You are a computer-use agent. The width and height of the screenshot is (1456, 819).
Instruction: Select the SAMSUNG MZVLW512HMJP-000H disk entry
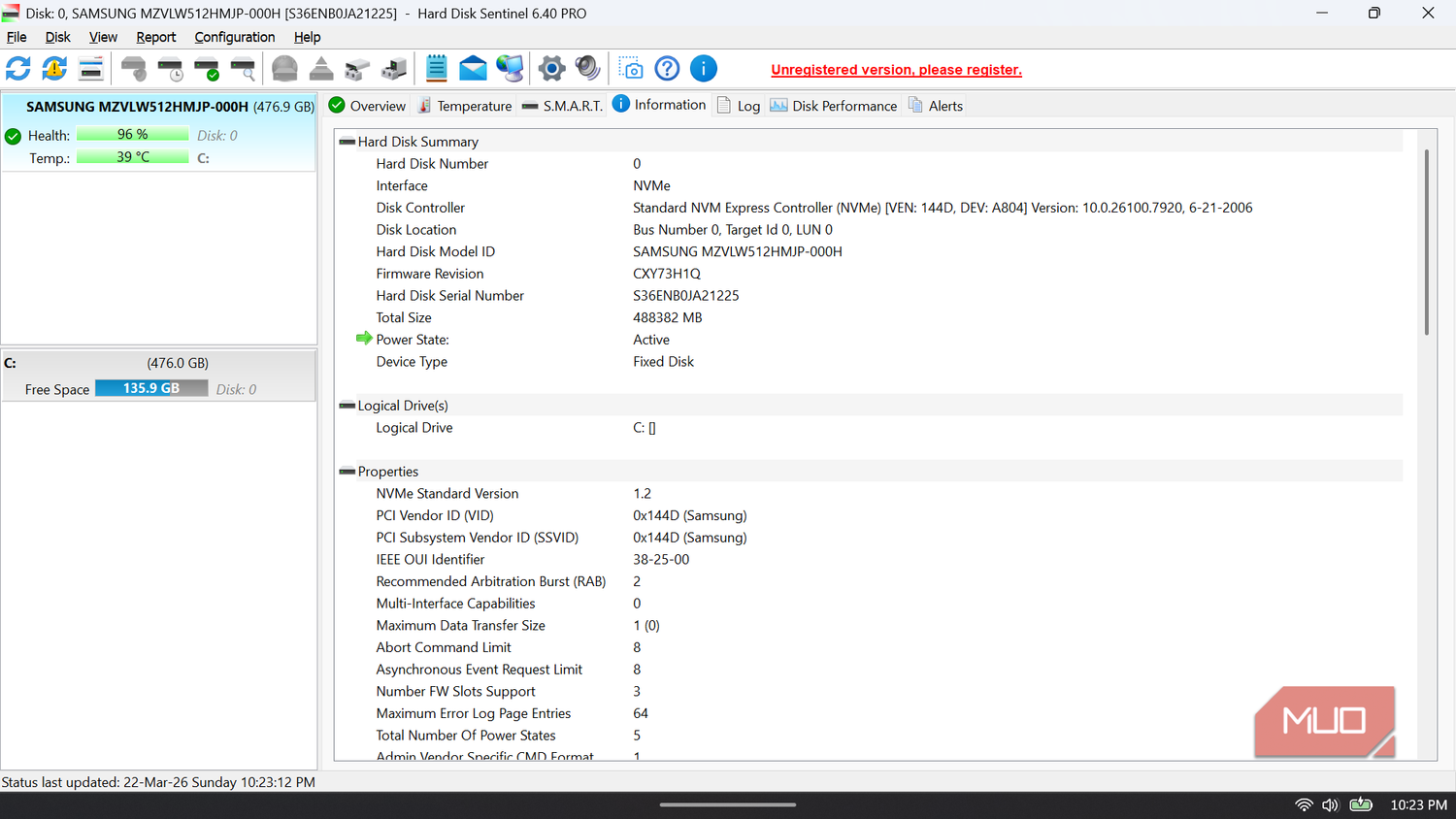tap(159, 132)
